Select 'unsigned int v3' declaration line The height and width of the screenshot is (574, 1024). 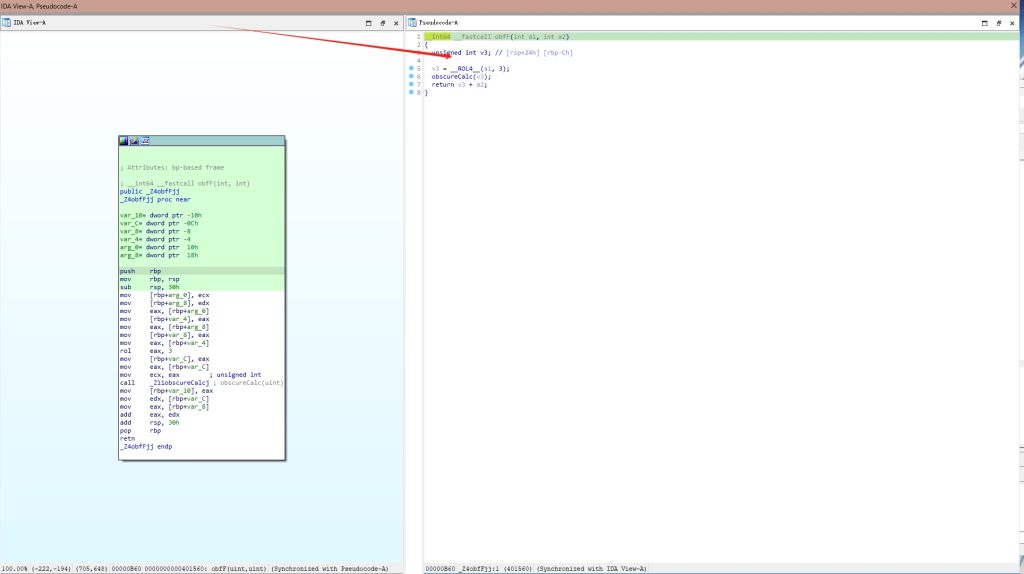460,53
